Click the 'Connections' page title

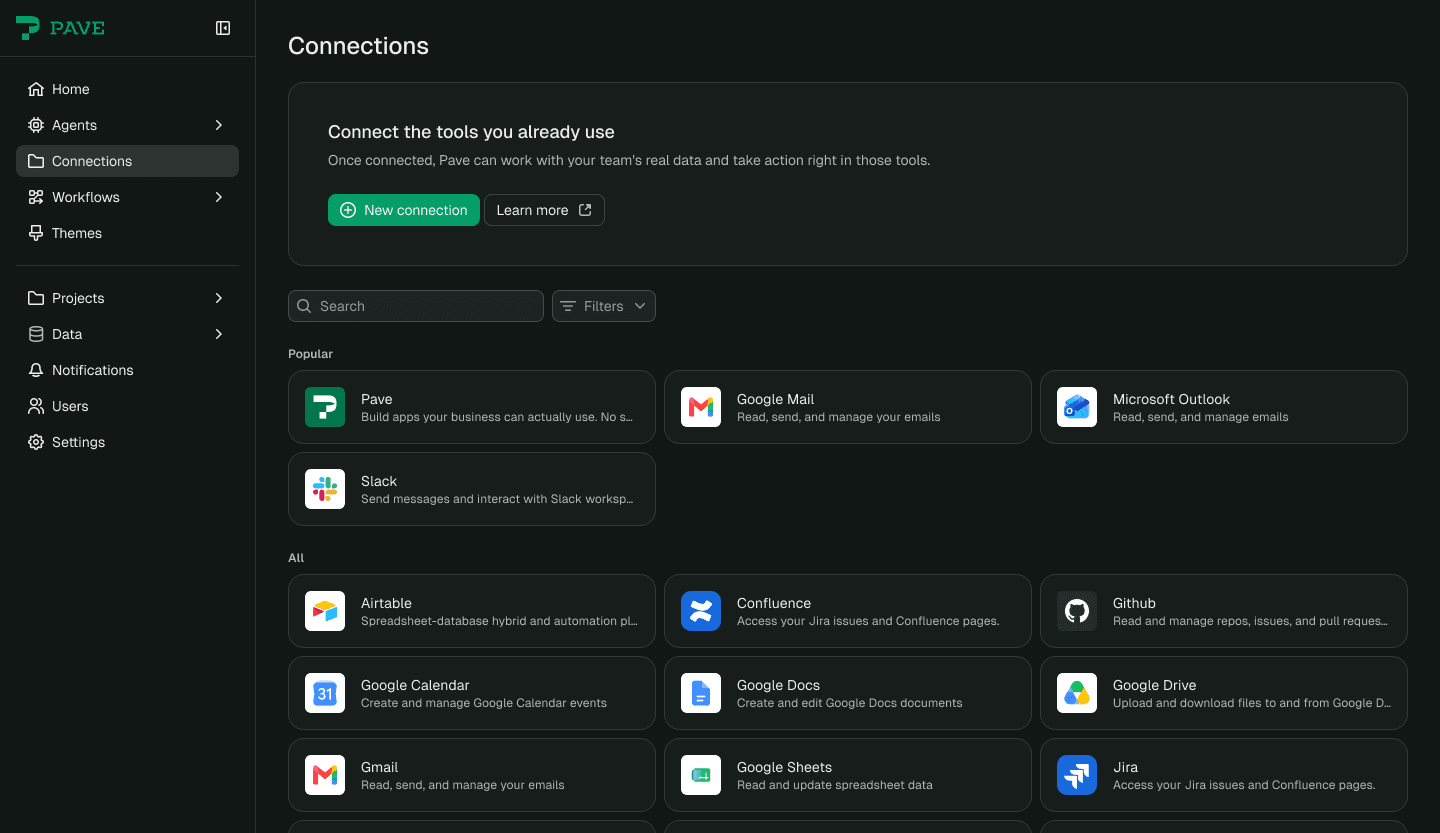[358, 46]
